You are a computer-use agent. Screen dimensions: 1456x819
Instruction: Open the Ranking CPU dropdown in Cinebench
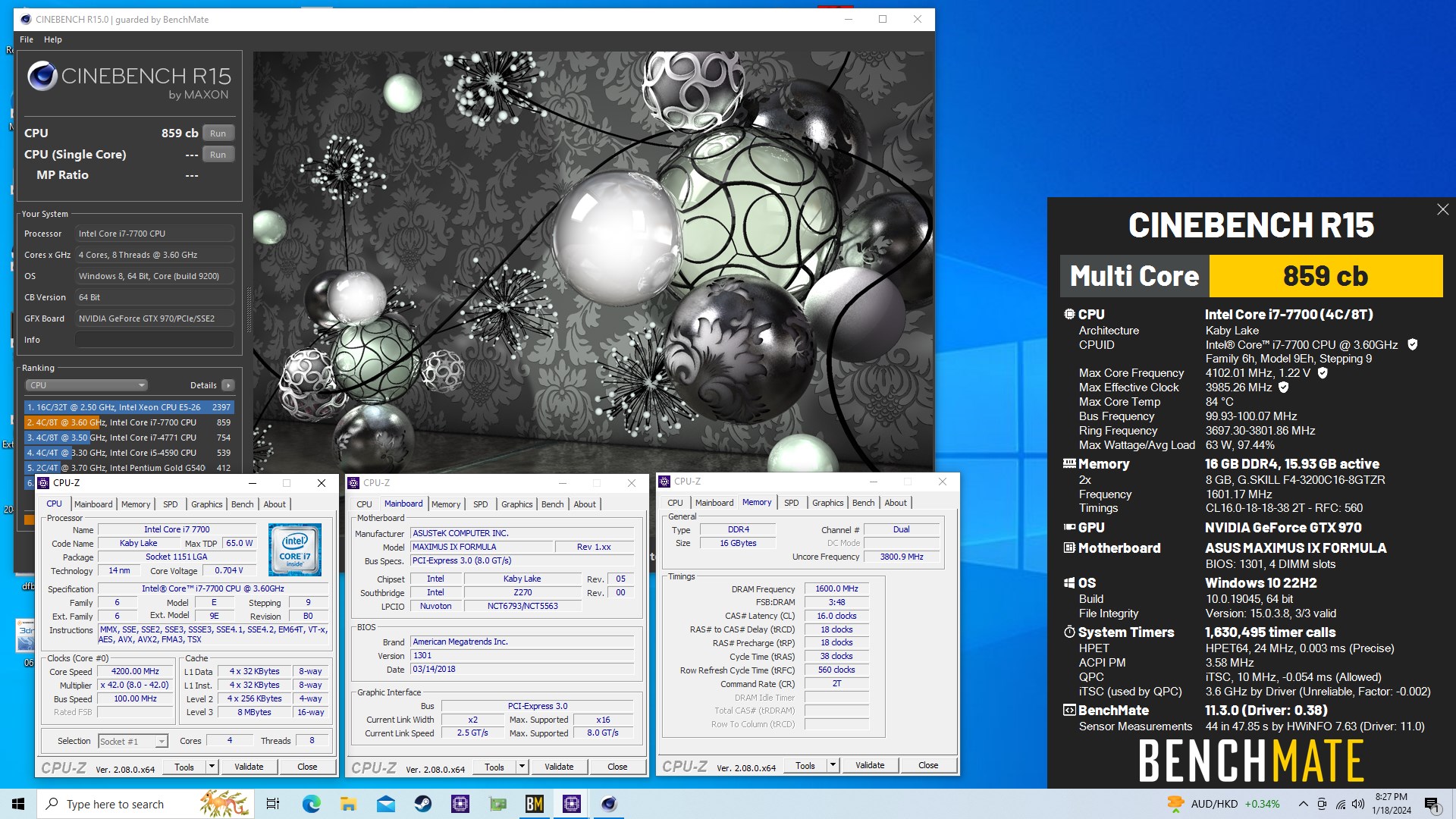(86, 385)
